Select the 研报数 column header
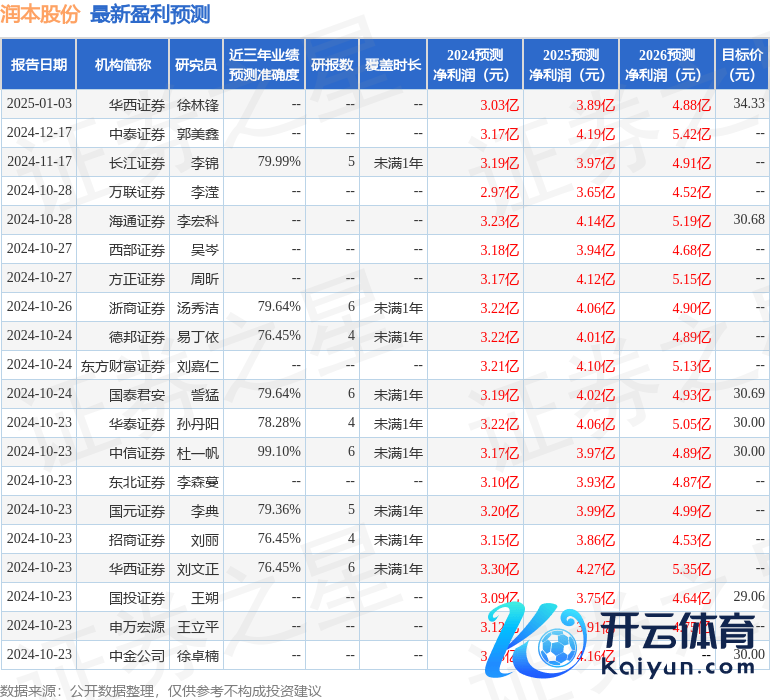Image resolution: width=770 pixels, height=700 pixels. tap(332, 65)
